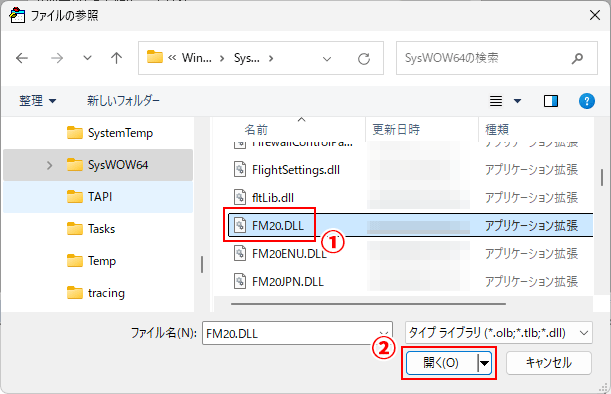Open the address bar history dropdown
Image resolution: width=611 pixels, height=394 pixels.
[x=327, y=59]
